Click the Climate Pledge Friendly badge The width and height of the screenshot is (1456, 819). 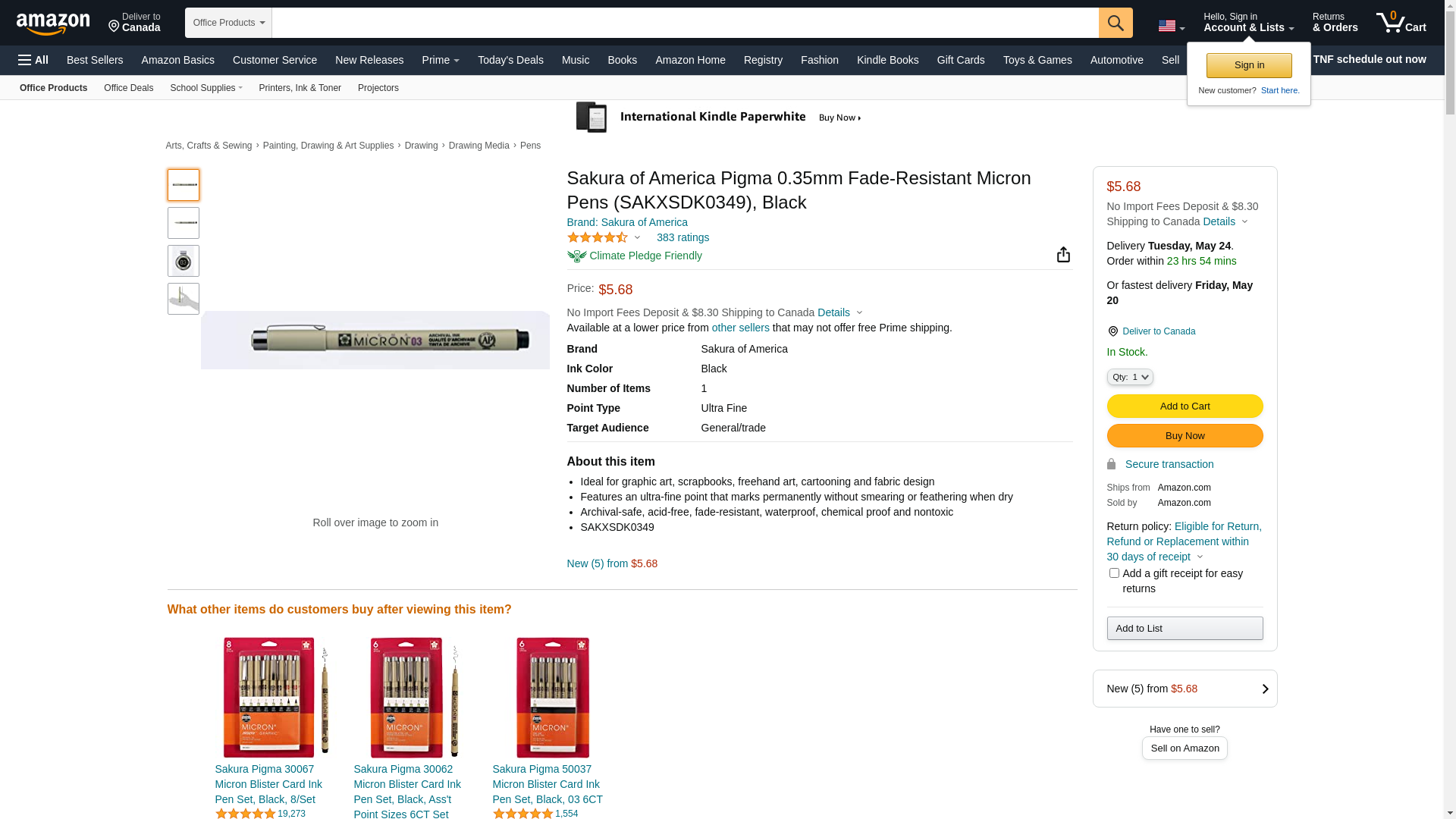click(x=635, y=256)
